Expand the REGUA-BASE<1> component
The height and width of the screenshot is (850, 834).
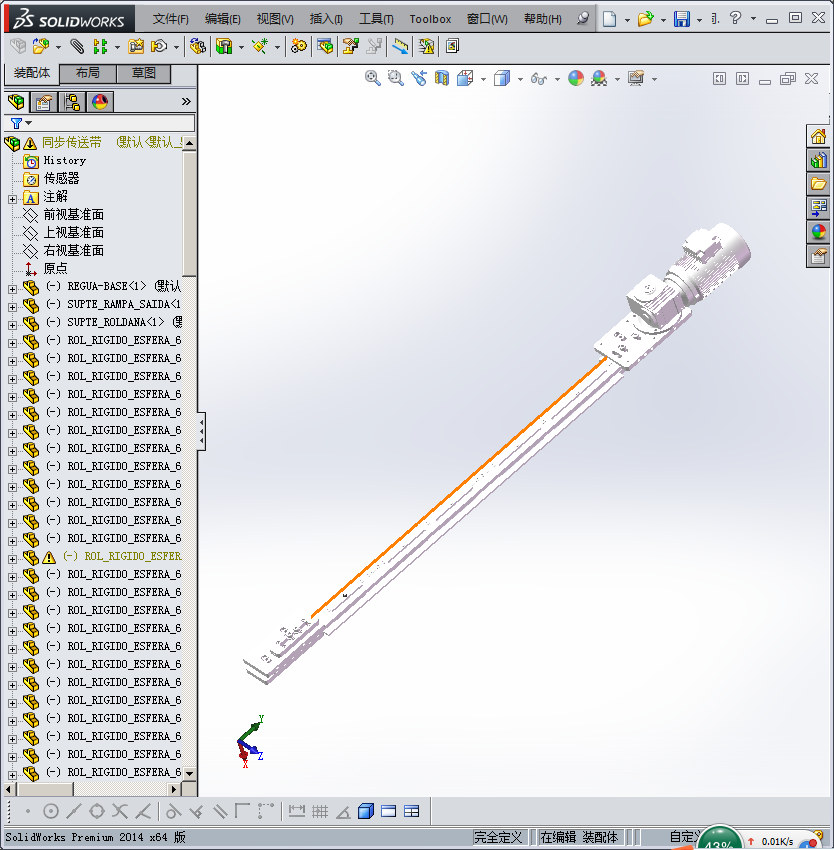click(x=12, y=289)
